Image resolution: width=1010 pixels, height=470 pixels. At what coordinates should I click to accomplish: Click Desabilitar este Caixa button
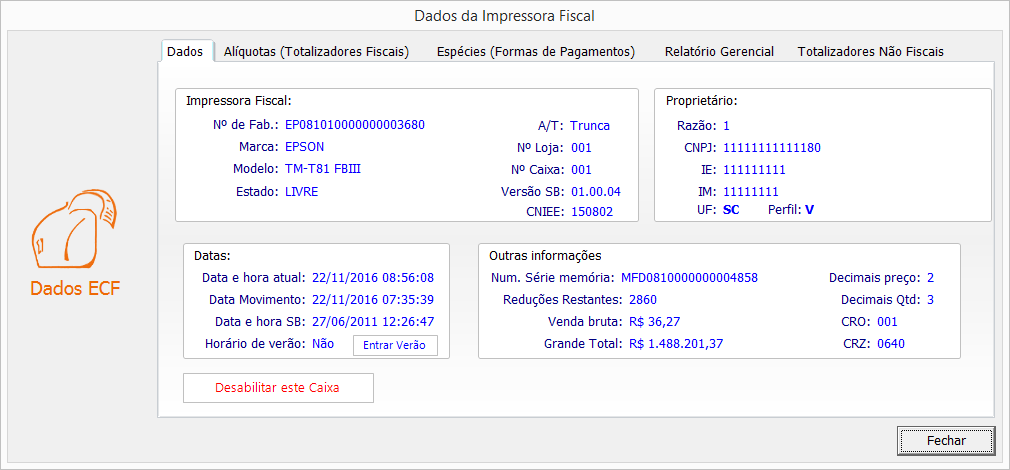point(278,388)
